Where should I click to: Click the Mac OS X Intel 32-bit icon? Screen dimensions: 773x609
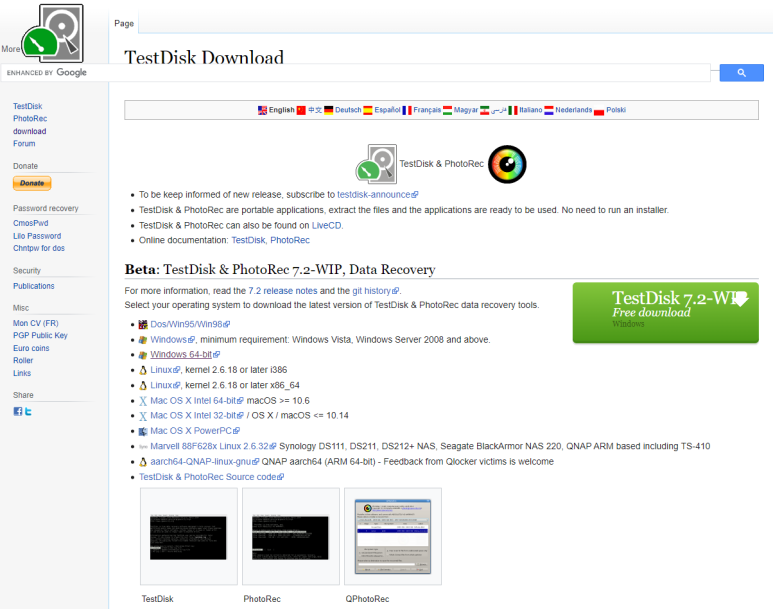point(143,416)
